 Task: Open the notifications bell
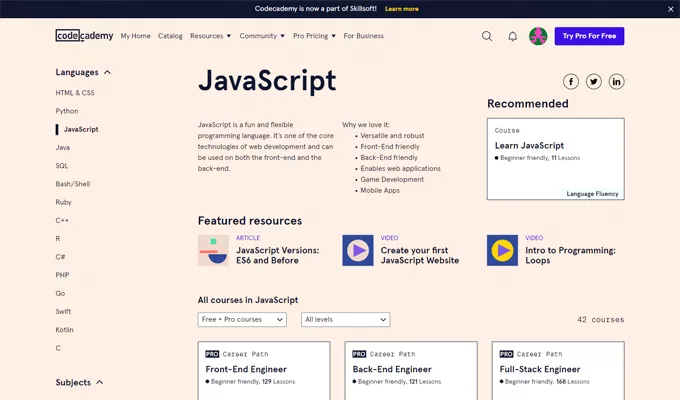[513, 36]
